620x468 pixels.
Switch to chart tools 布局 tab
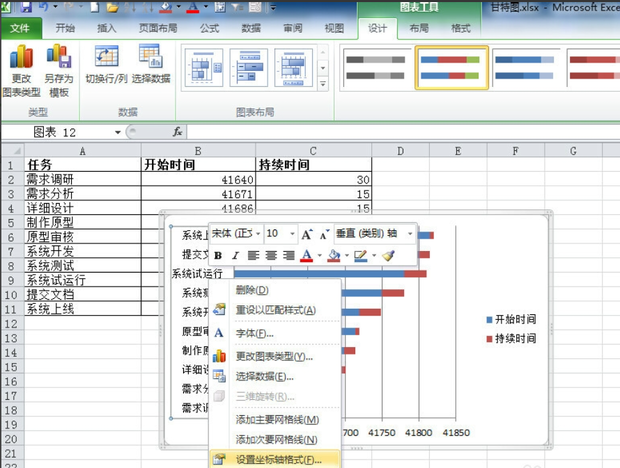point(419,28)
